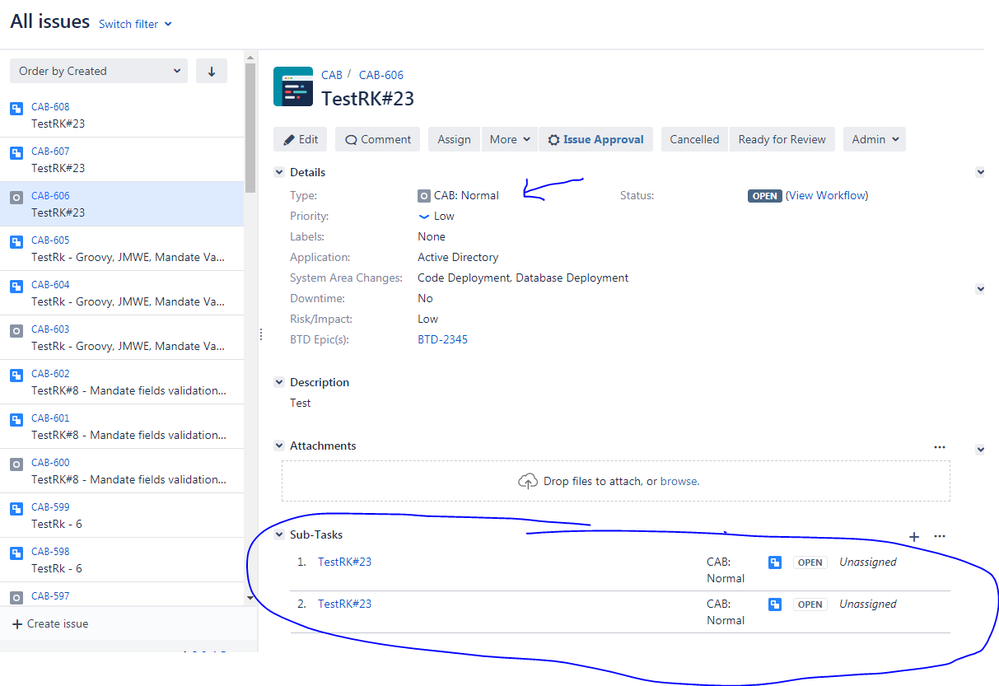Click the OPEN status badge in Details
The width and height of the screenshot is (999, 686).
765,196
